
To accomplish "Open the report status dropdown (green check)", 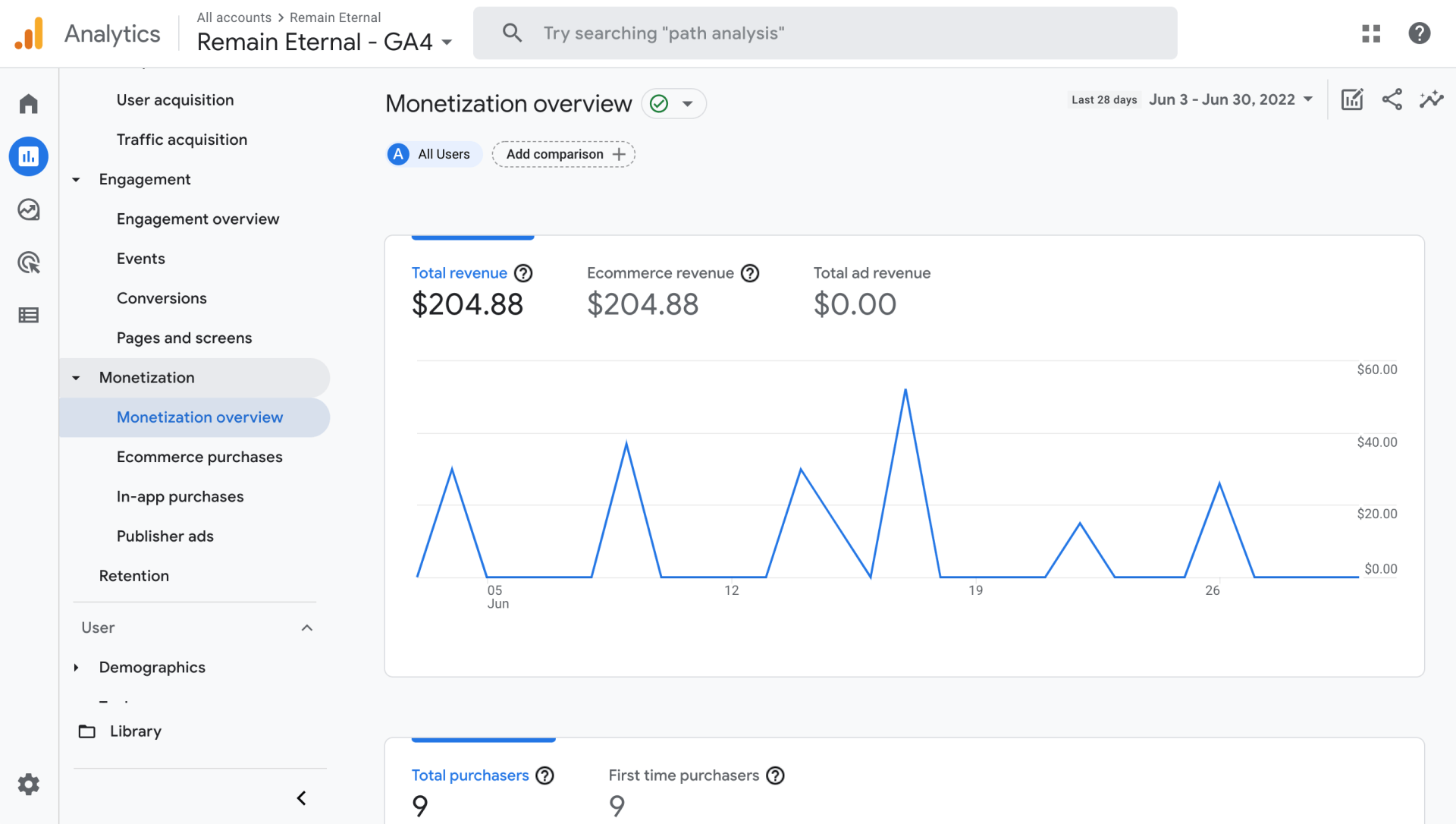I will (x=673, y=104).
